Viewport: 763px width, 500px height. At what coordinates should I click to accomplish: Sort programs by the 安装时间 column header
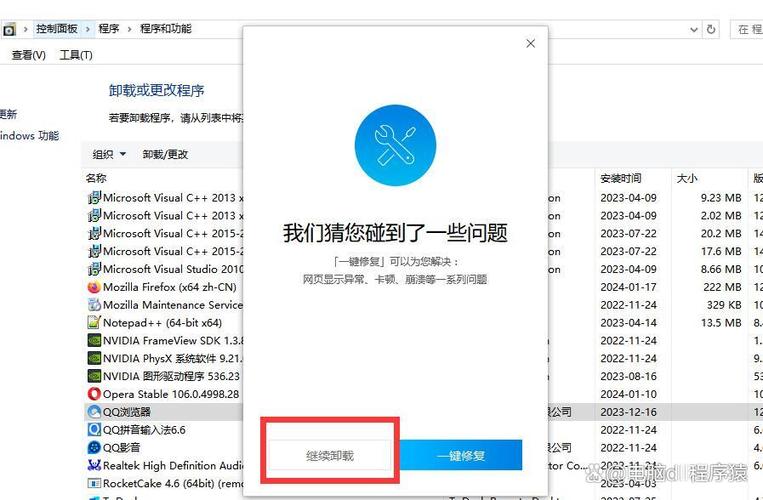pyautogui.click(x=620, y=179)
